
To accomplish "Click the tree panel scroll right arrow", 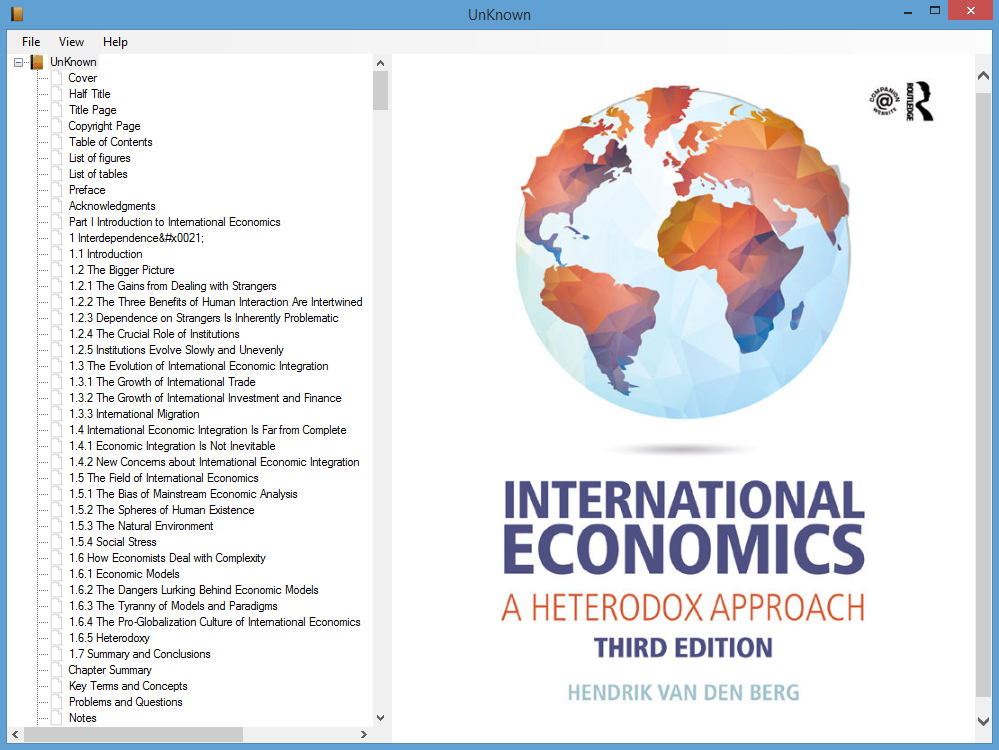I will [364, 734].
